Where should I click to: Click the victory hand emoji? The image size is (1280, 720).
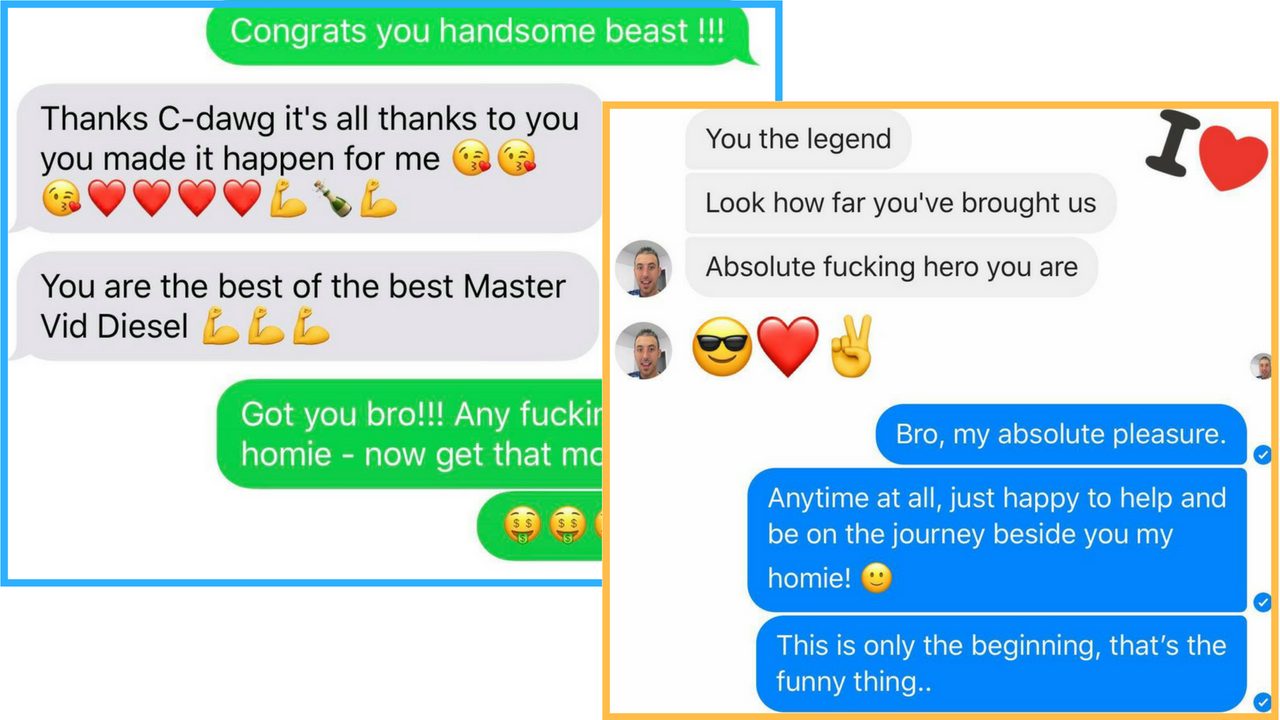850,345
